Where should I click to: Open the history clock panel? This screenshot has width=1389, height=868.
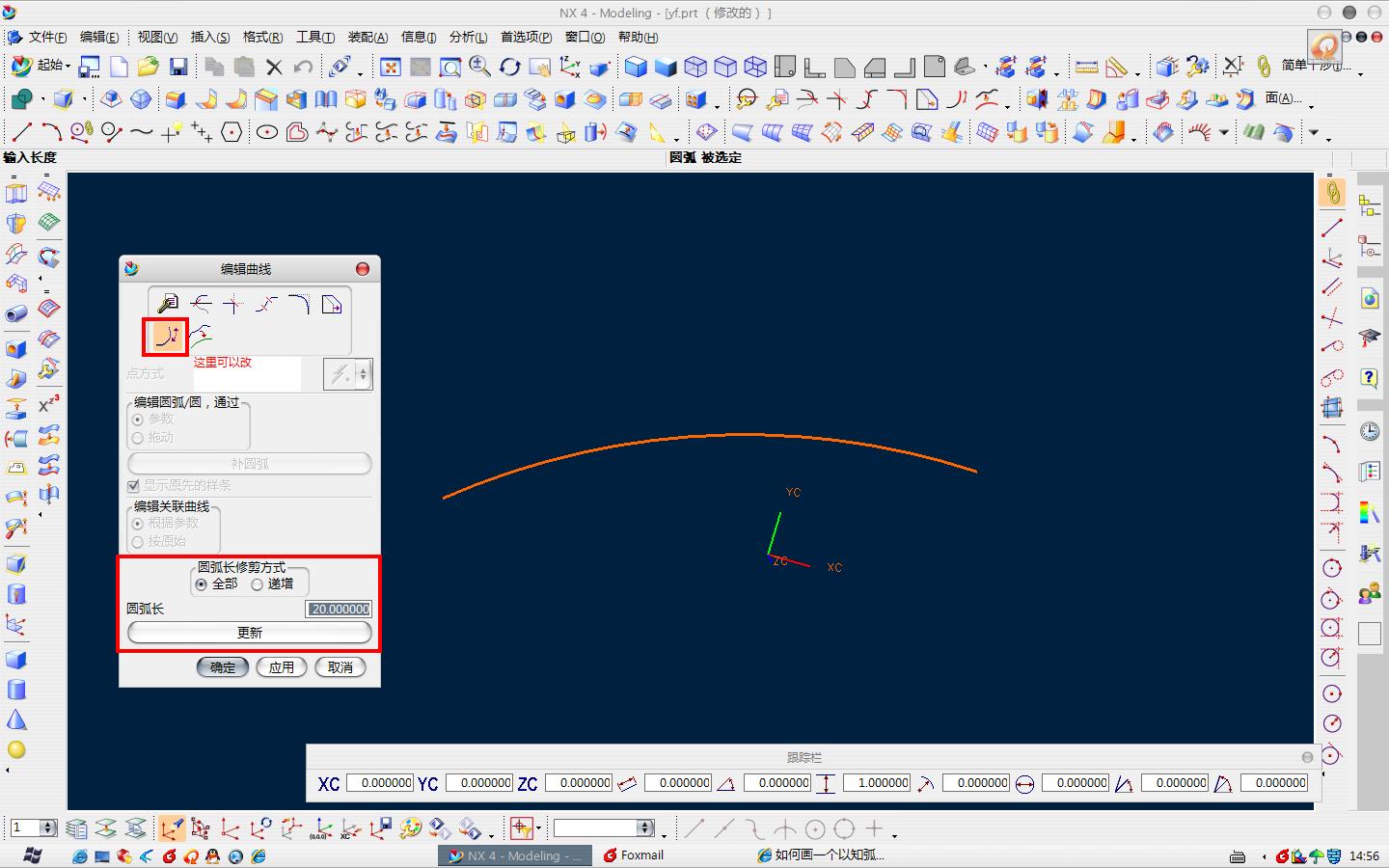1370,430
